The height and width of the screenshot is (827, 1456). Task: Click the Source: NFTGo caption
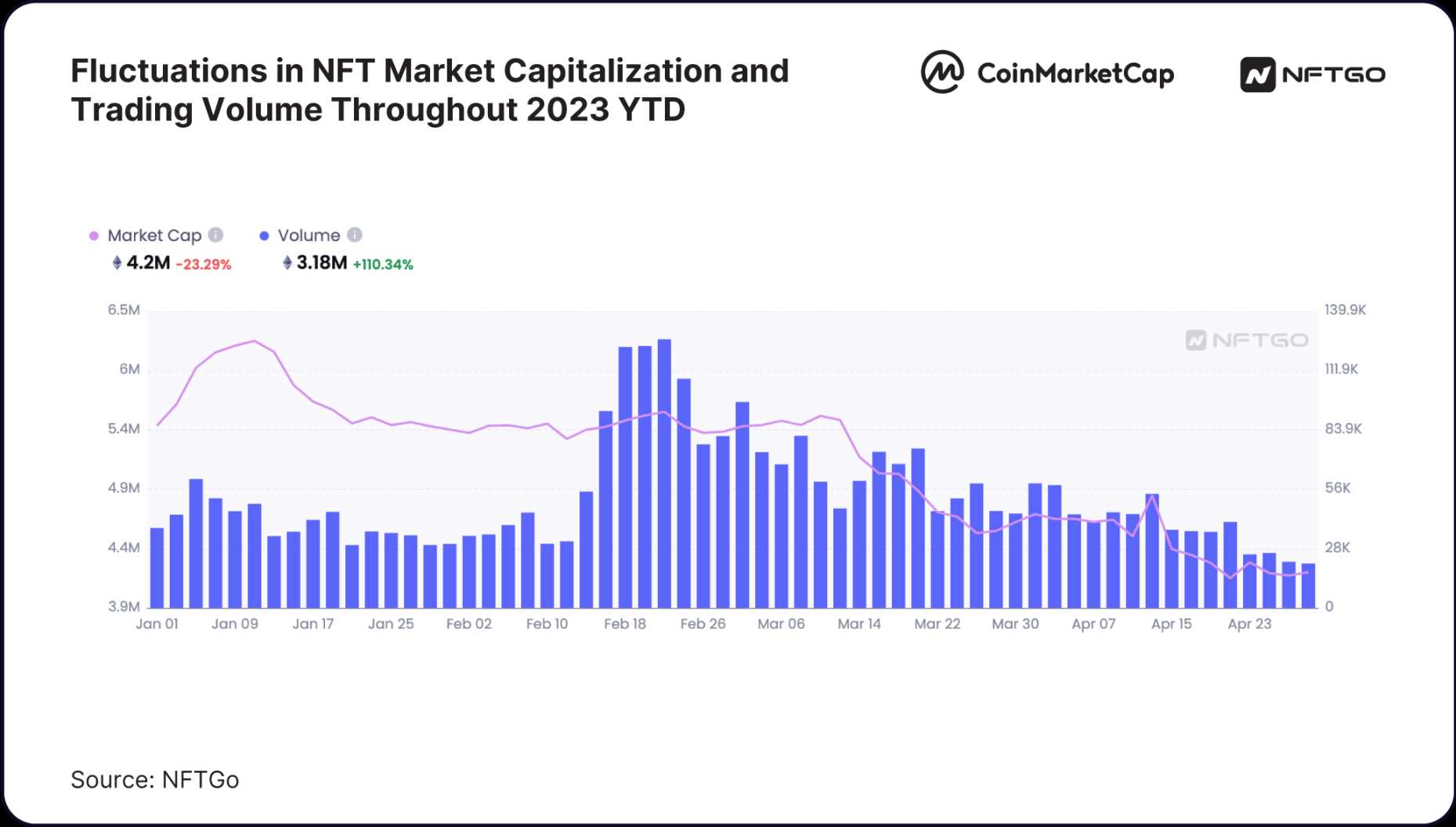click(x=154, y=780)
